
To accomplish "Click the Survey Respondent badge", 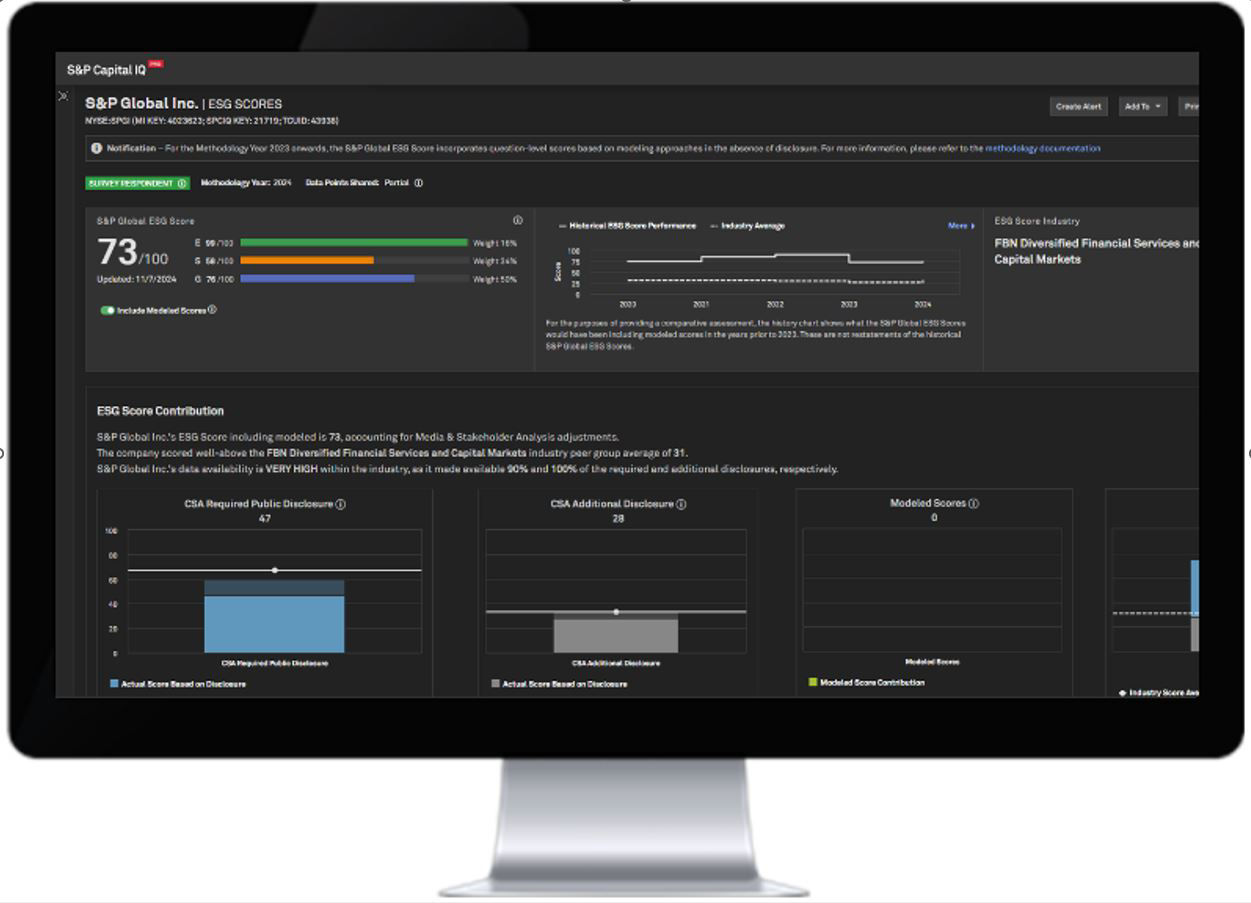I will [137, 183].
